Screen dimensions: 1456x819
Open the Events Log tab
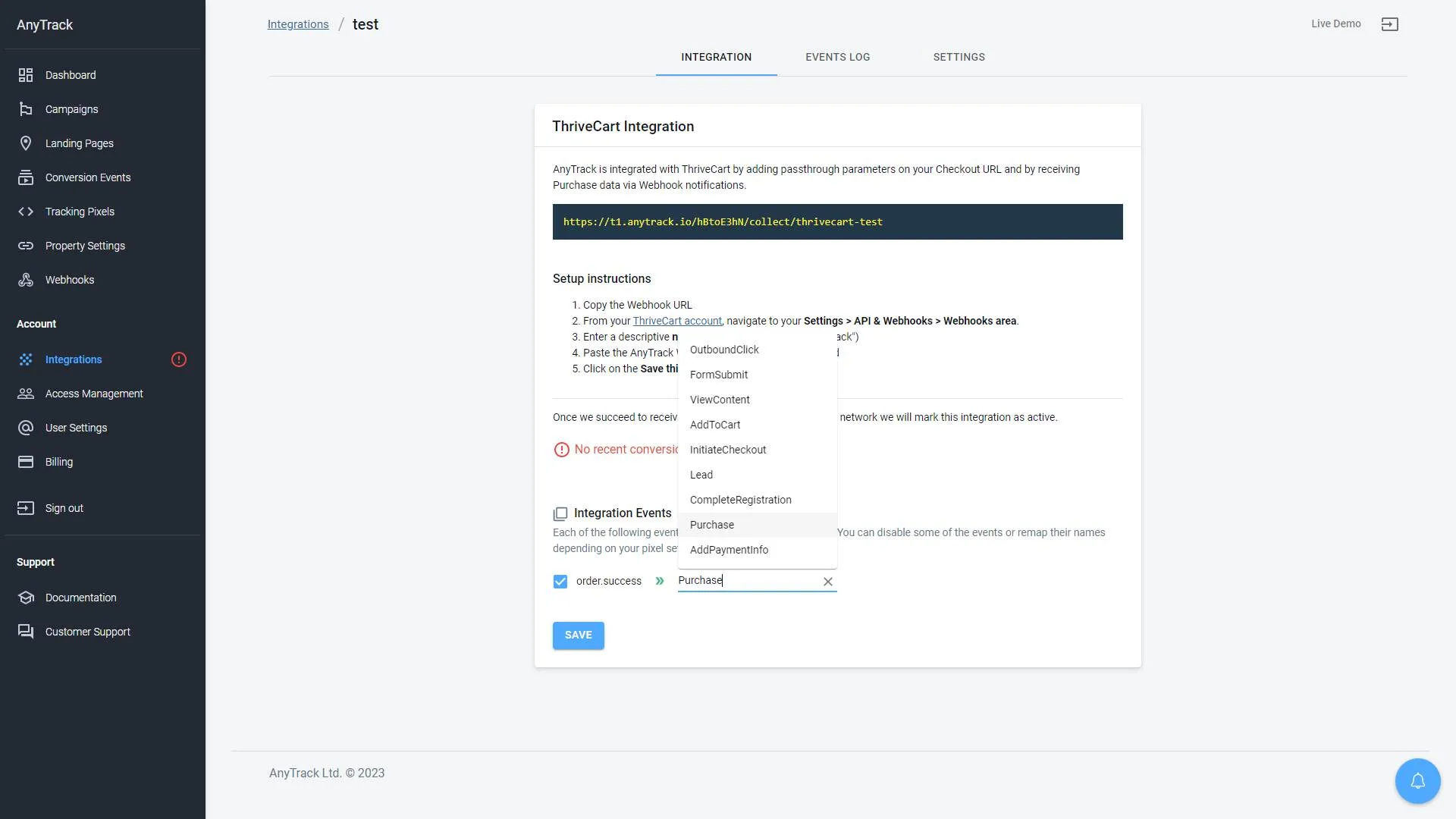pos(837,58)
